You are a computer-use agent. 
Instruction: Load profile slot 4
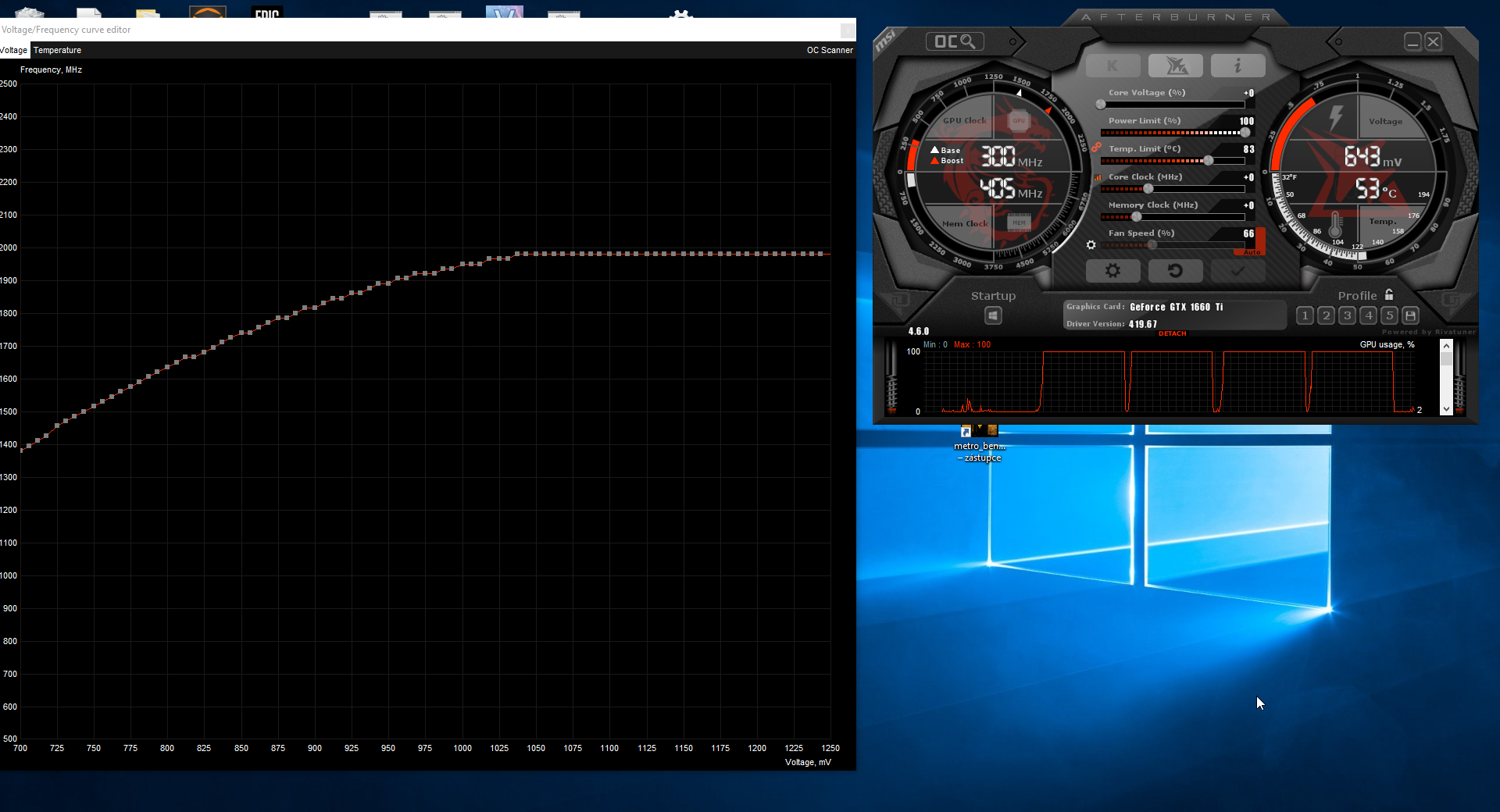1368,315
